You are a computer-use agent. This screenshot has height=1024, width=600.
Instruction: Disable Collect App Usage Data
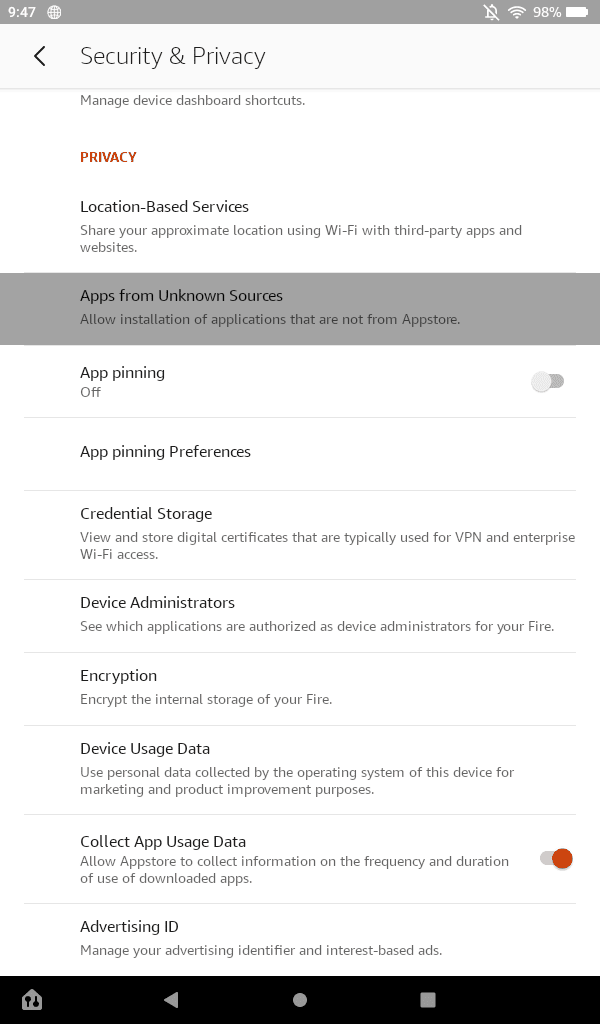pyautogui.click(x=555, y=858)
